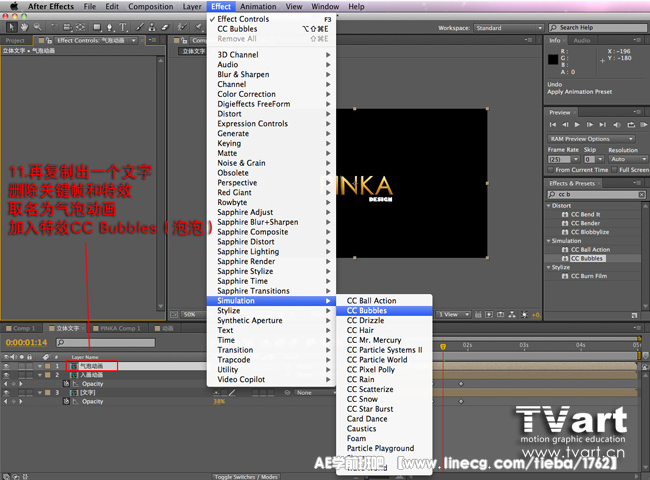The image size is (650, 480).
Task: Open the 50% magnification dropdown
Action: click(x=193, y=315)
